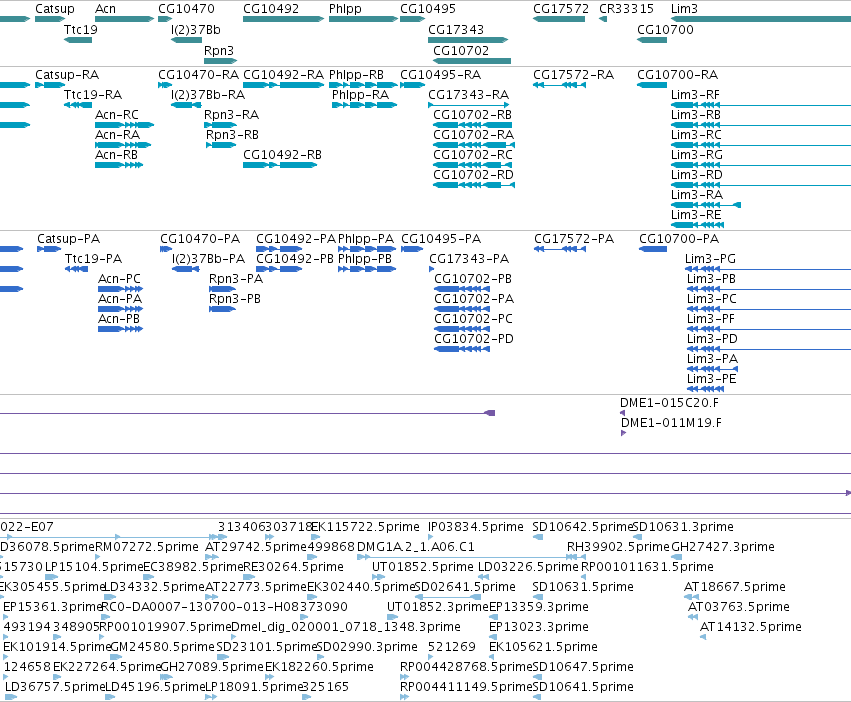The height and width of the screenshot is (702, 851).
Task: Click protein CG10702-PC
Action: tap(462, 330)
